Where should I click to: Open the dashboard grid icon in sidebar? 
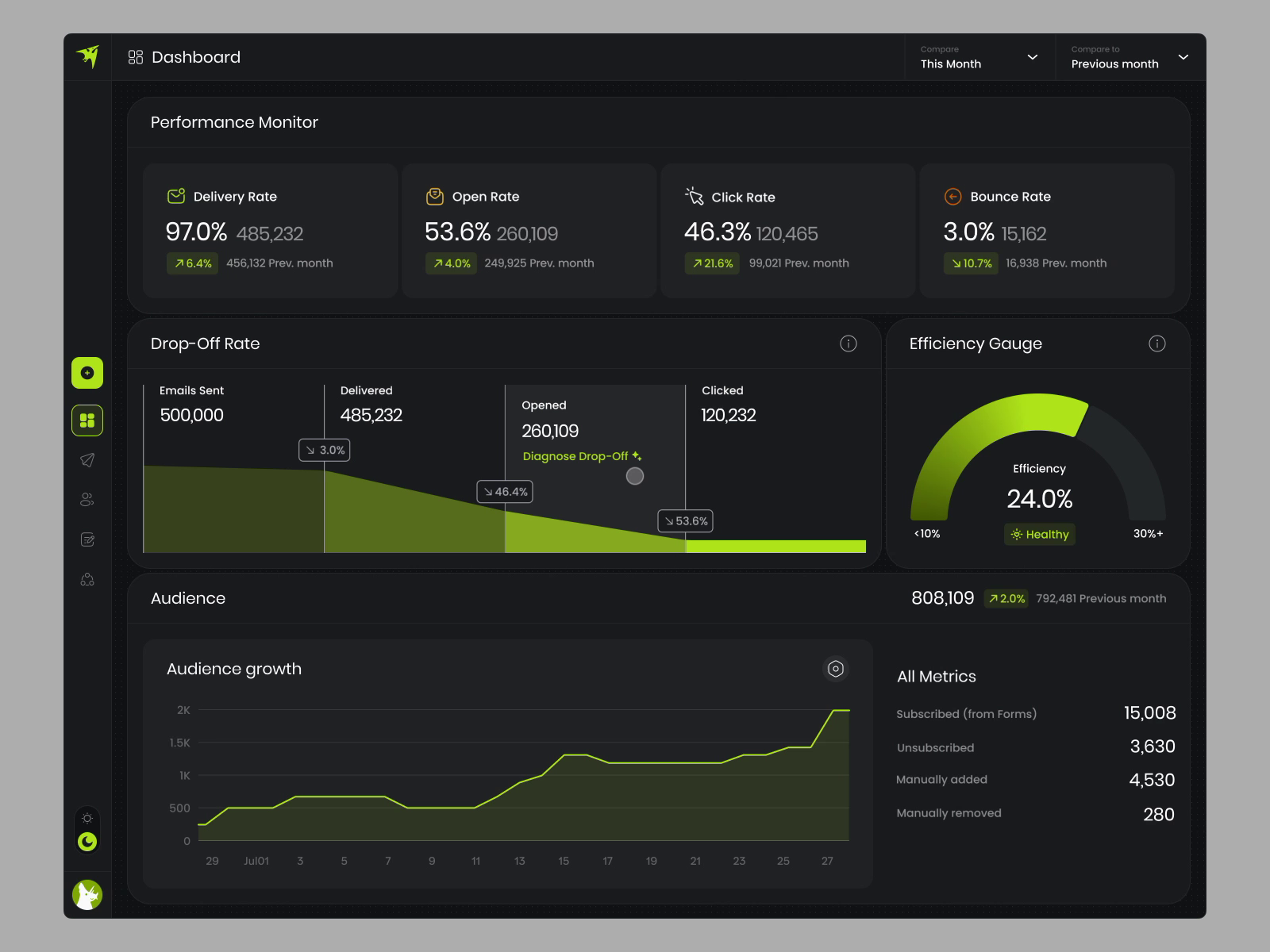pyautogui.click(x=87, y=420)
